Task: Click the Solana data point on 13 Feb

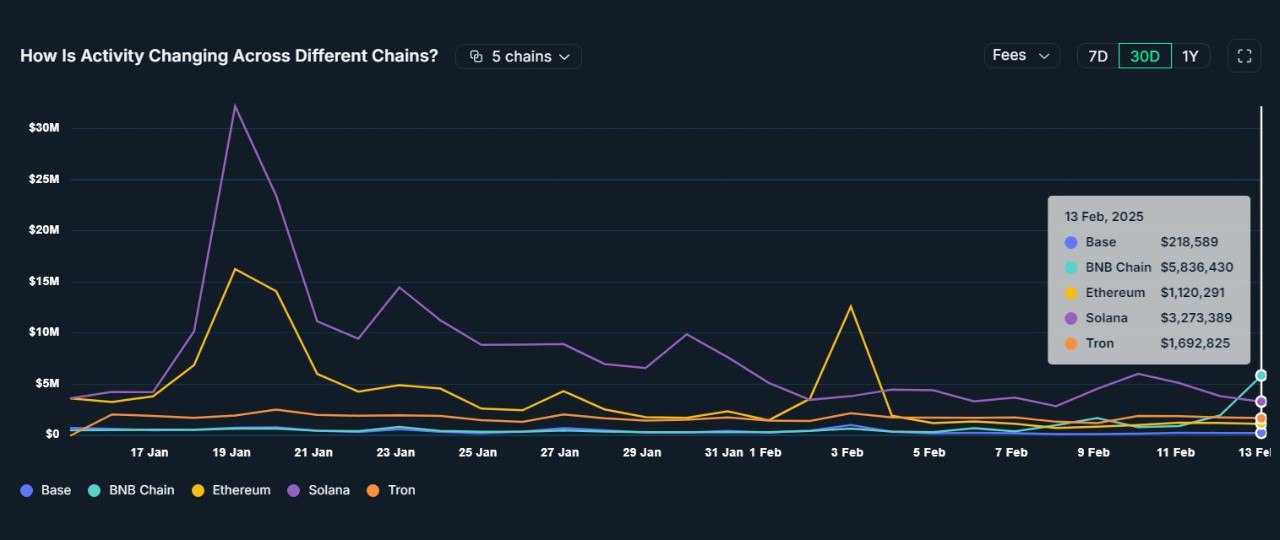Action: coord(1261,401)
